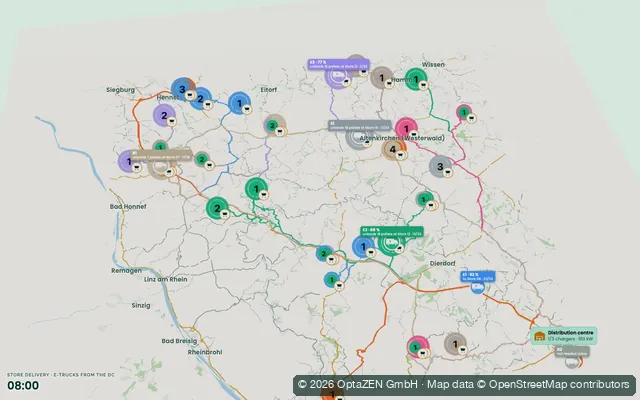
Task: Click small green 1 marker with blue ring
Action: pyautogui.click(x=332, y=280)
